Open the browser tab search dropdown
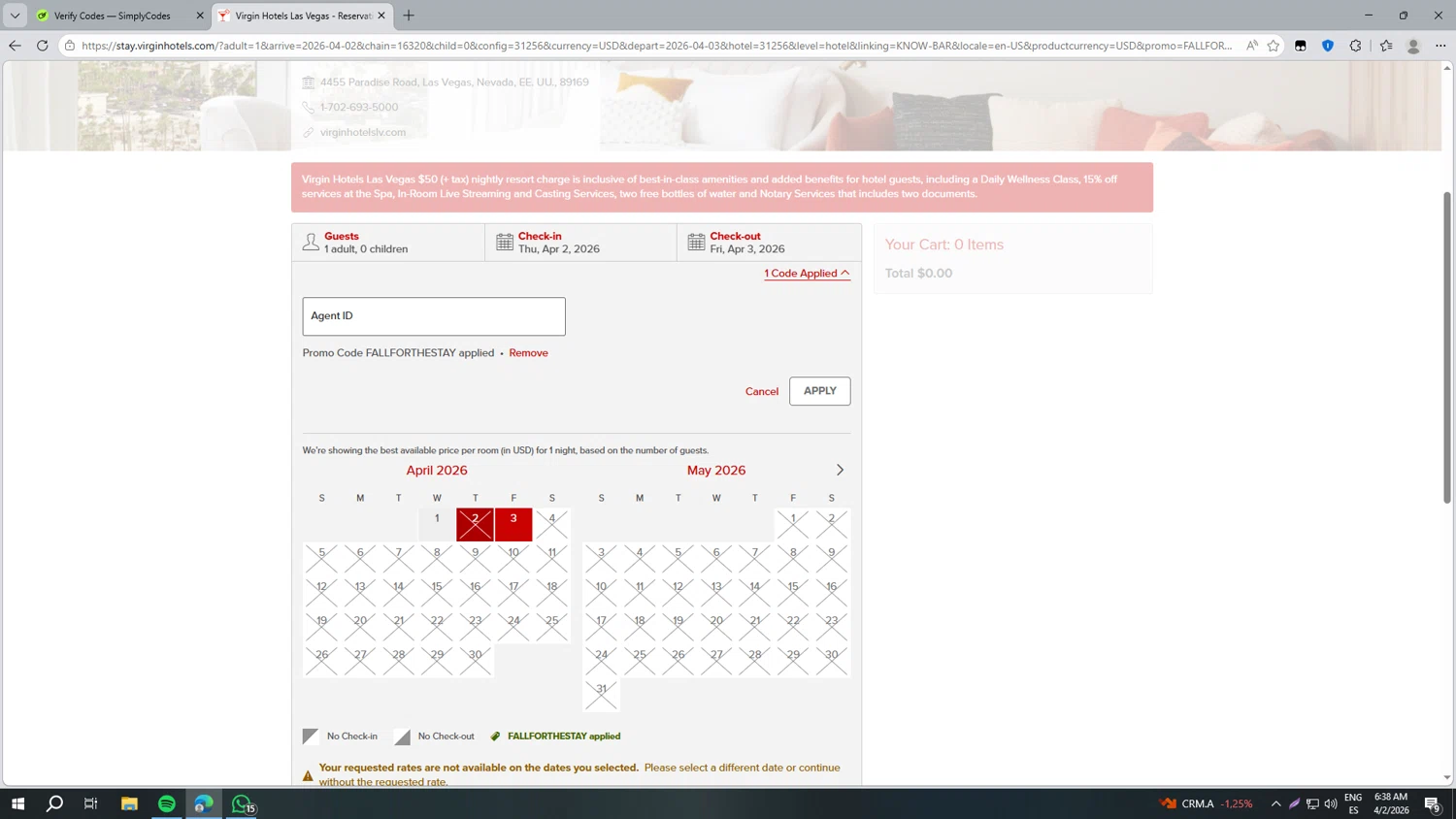Viewport: 1456px width, 819px height. [x=15, y=16]
